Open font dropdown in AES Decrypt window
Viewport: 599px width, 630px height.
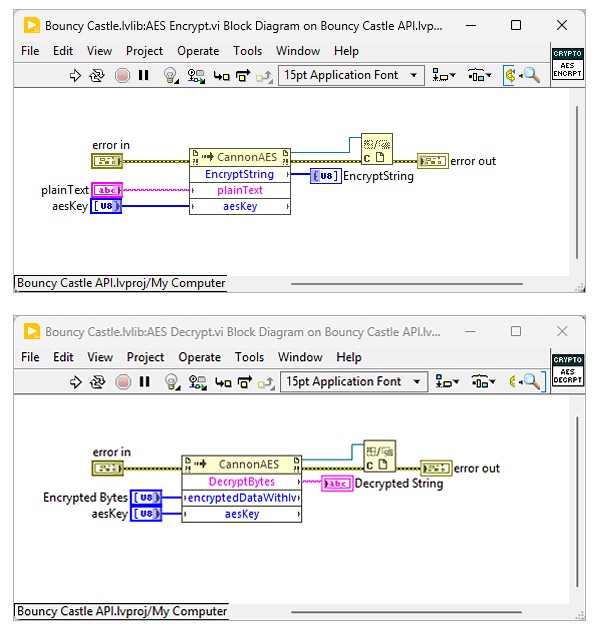[x=354, y=382]
